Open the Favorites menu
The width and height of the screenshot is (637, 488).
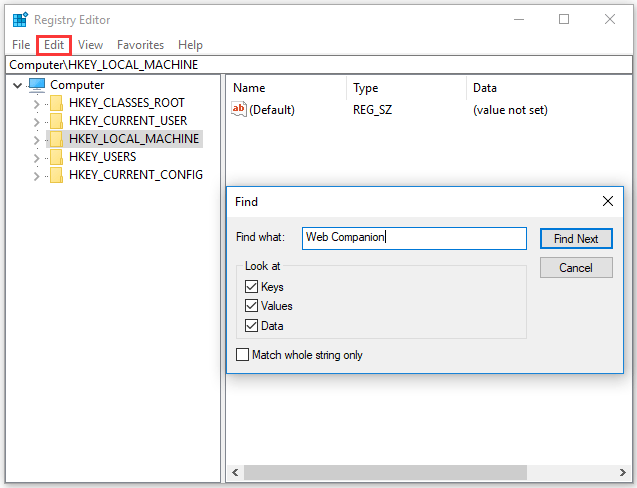(x=141, y=45)
